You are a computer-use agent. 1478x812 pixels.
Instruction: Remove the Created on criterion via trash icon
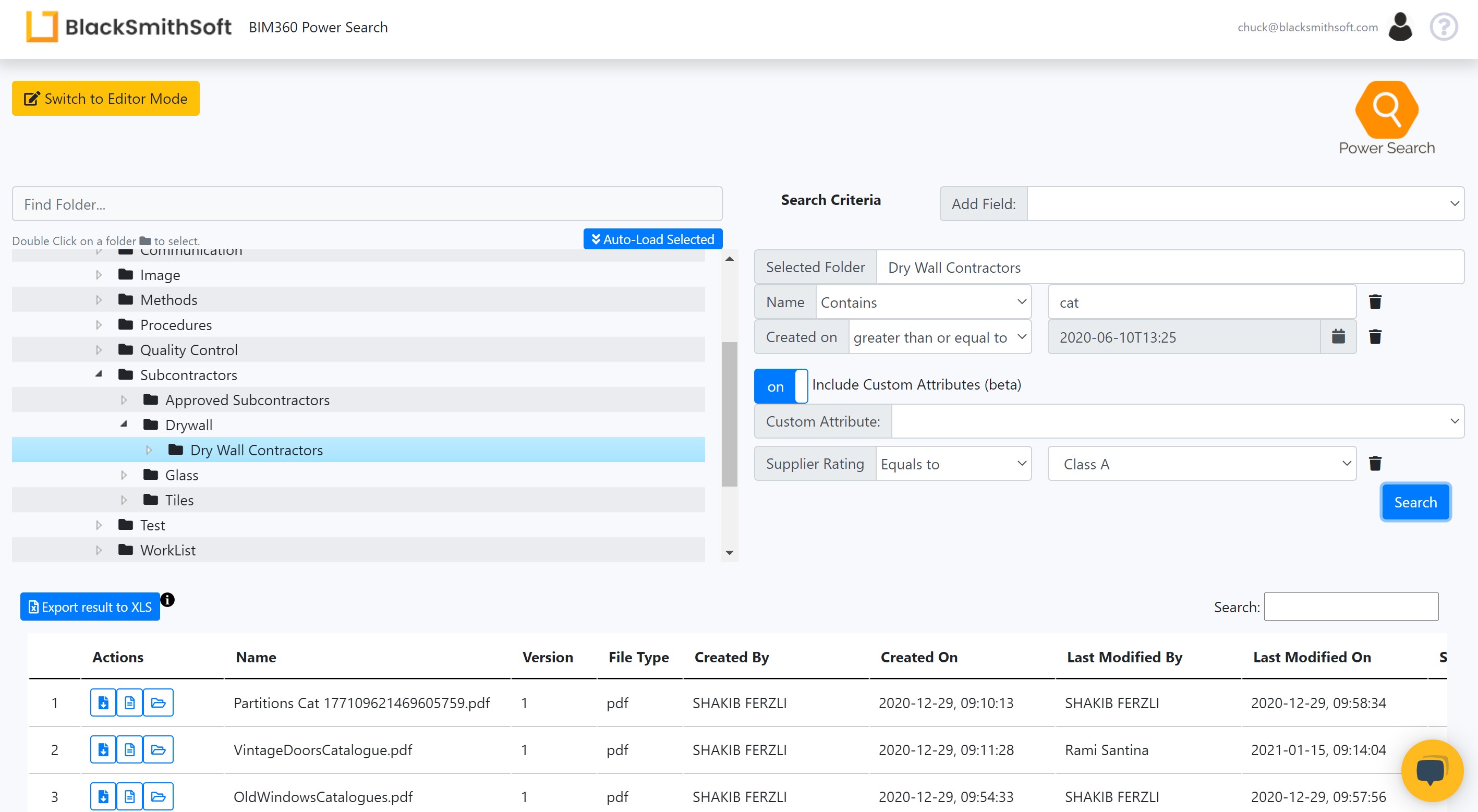[1375, 337]
